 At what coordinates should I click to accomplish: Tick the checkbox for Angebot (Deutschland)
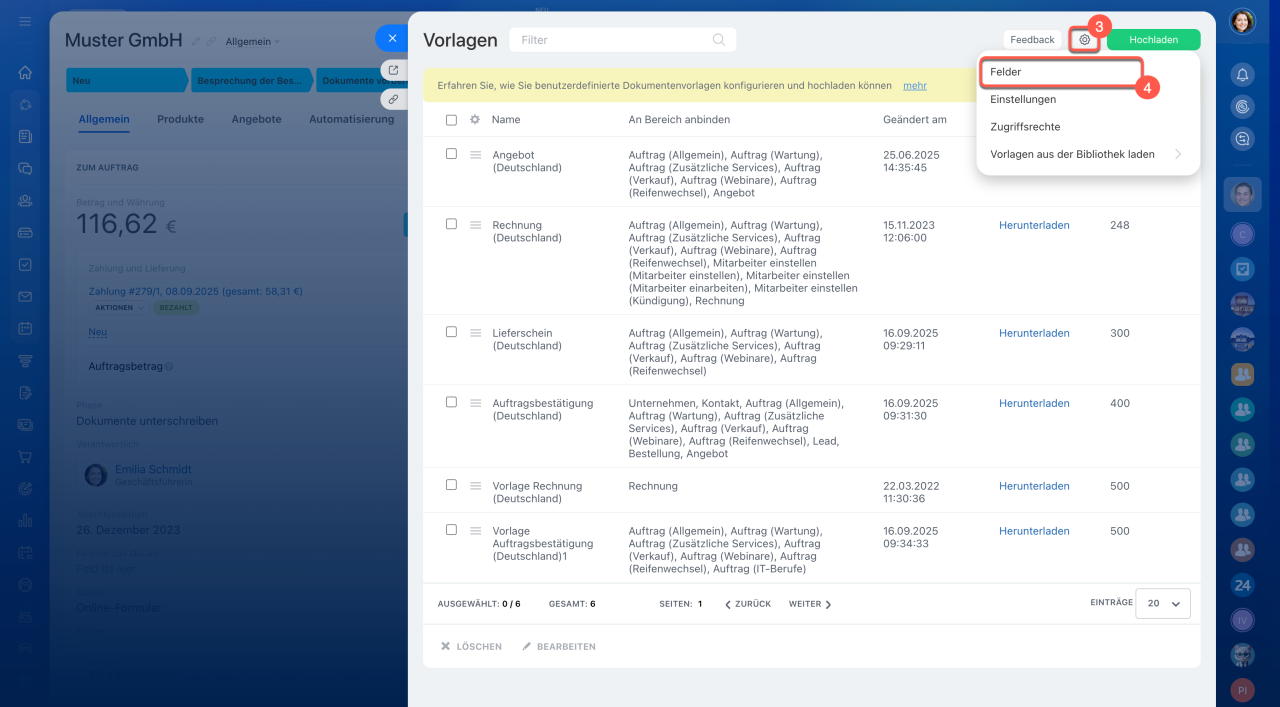click(x=451, y=154)
